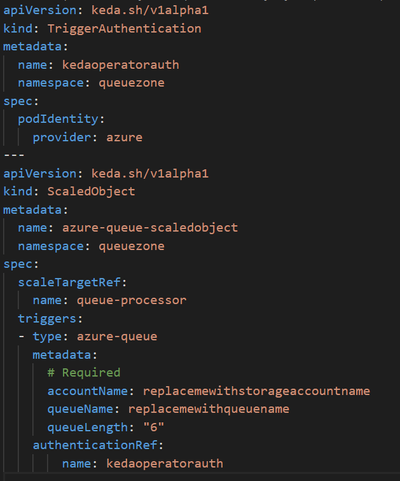
Task: Click the second queuezone namespace value
Action: pos(131,246)
